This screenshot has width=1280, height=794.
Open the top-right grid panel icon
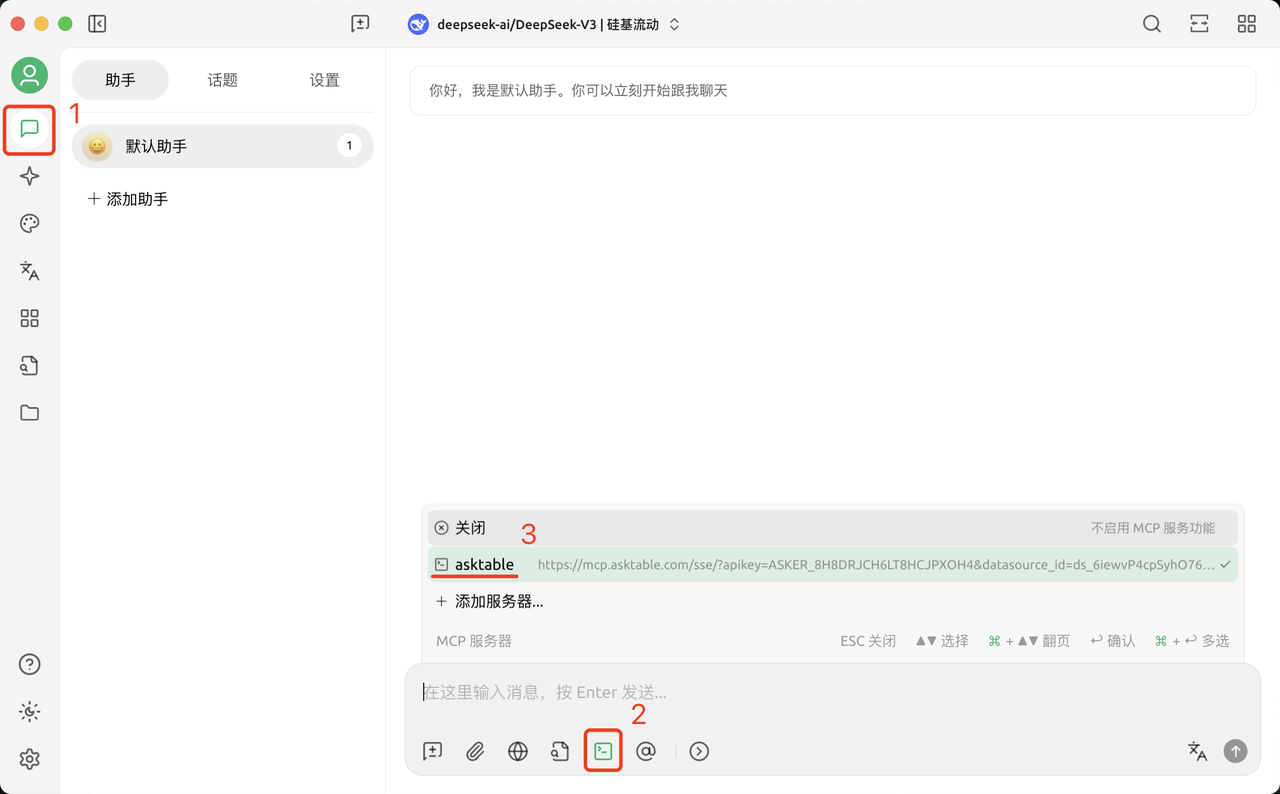[1247, 24]
